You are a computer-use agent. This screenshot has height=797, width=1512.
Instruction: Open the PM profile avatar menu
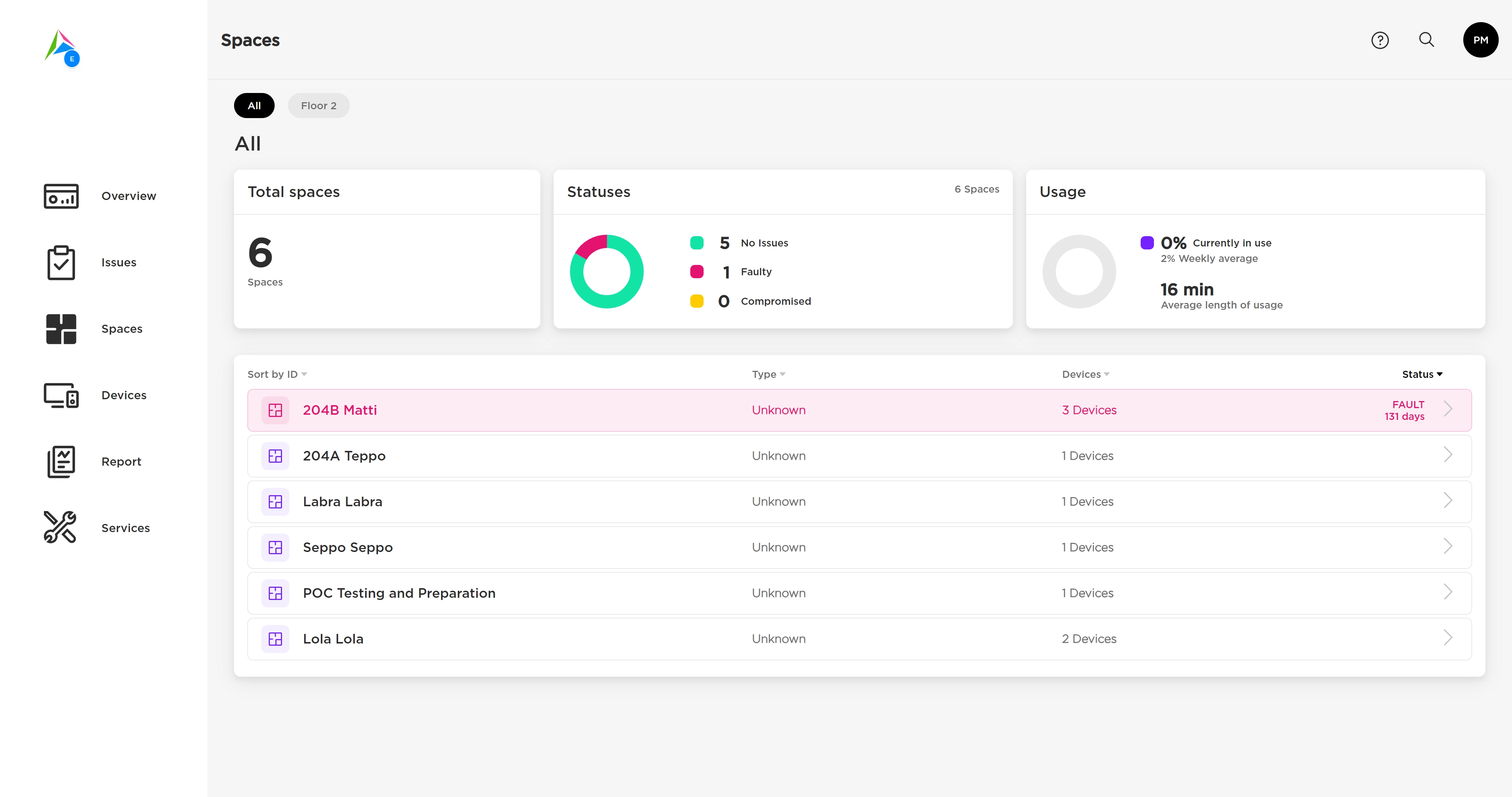[1480, 40]
